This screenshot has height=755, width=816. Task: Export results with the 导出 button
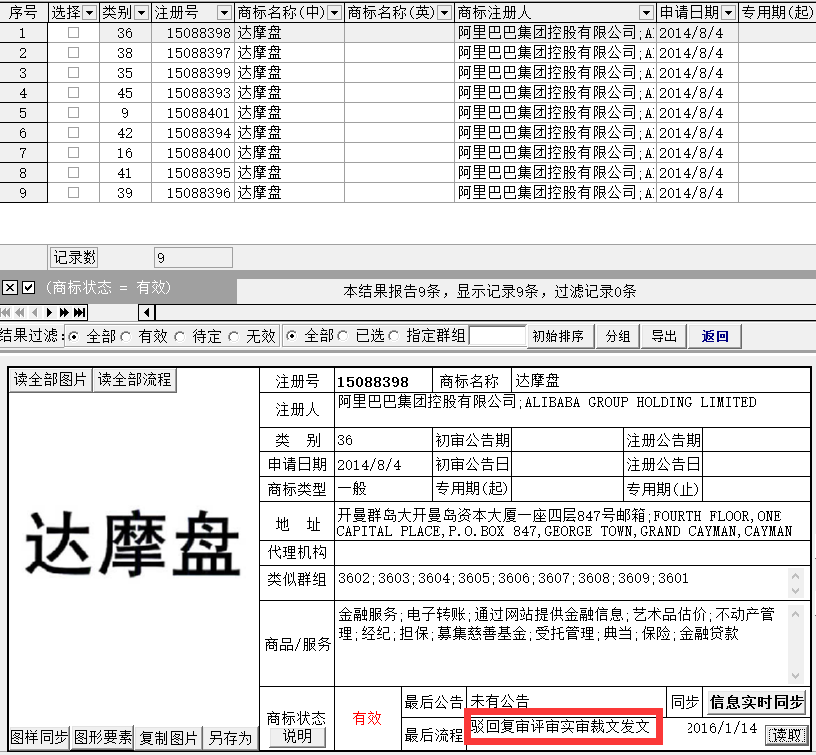click(664, 336)
